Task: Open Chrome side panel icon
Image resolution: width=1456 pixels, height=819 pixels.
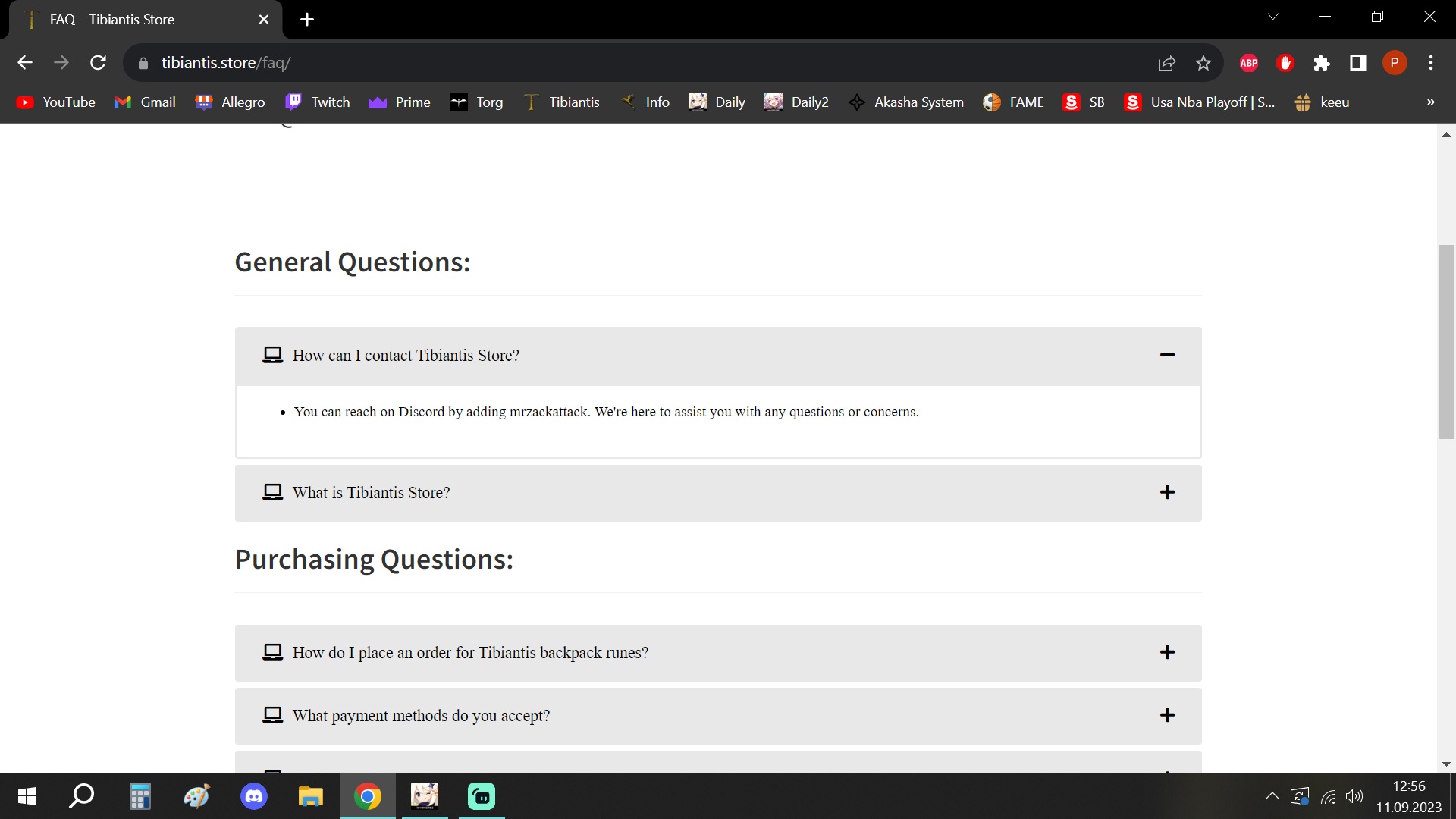Action: 1358,63
